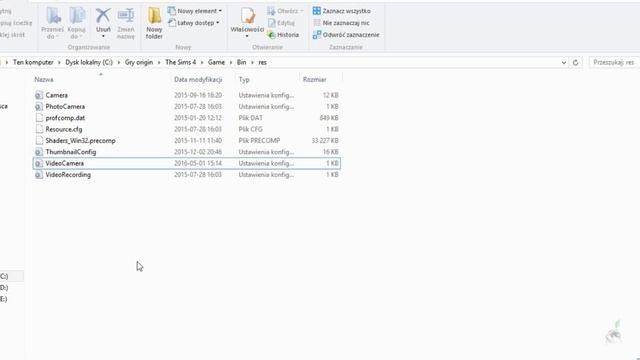
Task: Click the 2016-05-01 15:14 date cell
Action: (198, 163)
